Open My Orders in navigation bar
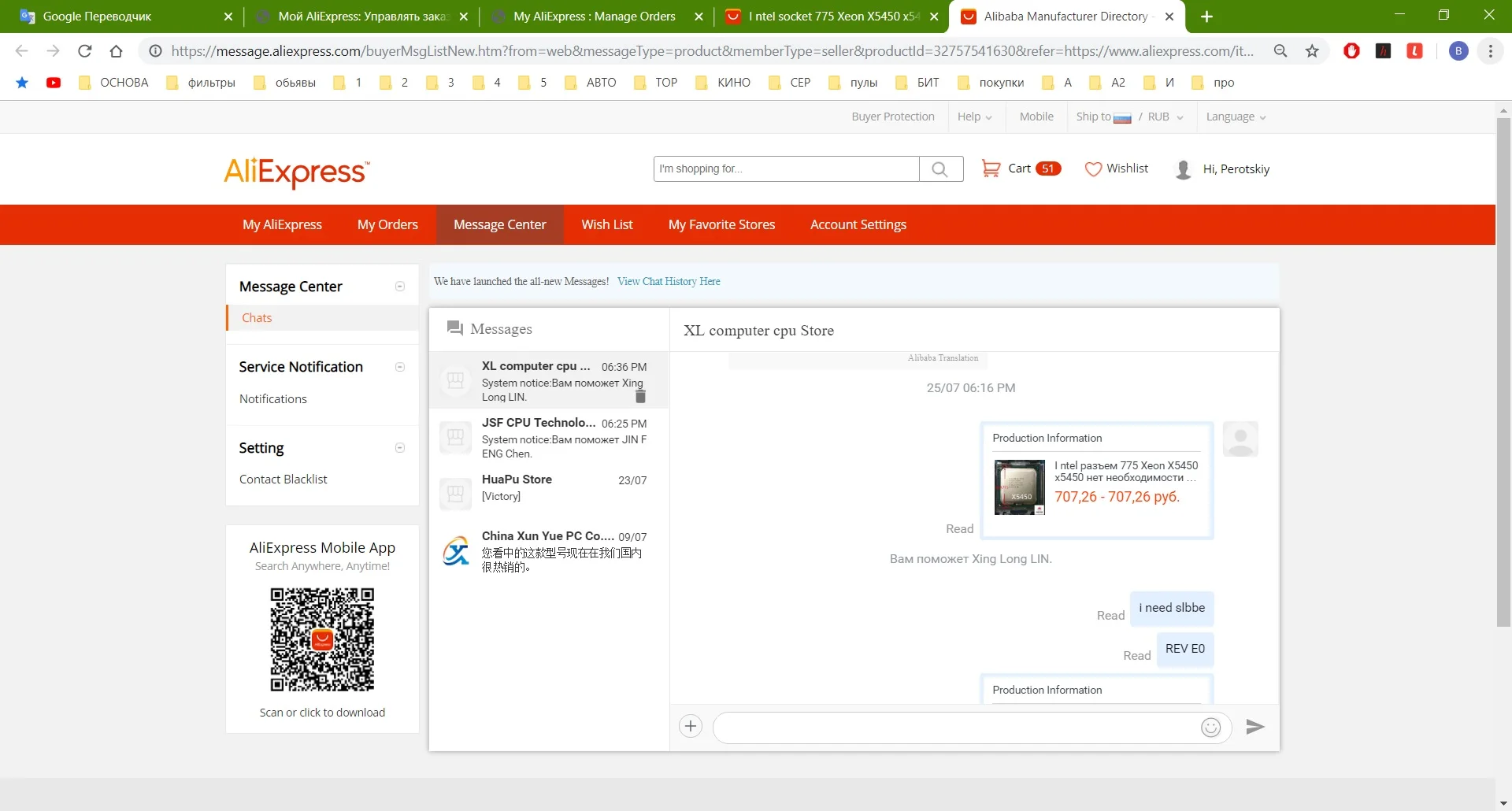Viewport: 1512px width, 811px height. (387, 224)
